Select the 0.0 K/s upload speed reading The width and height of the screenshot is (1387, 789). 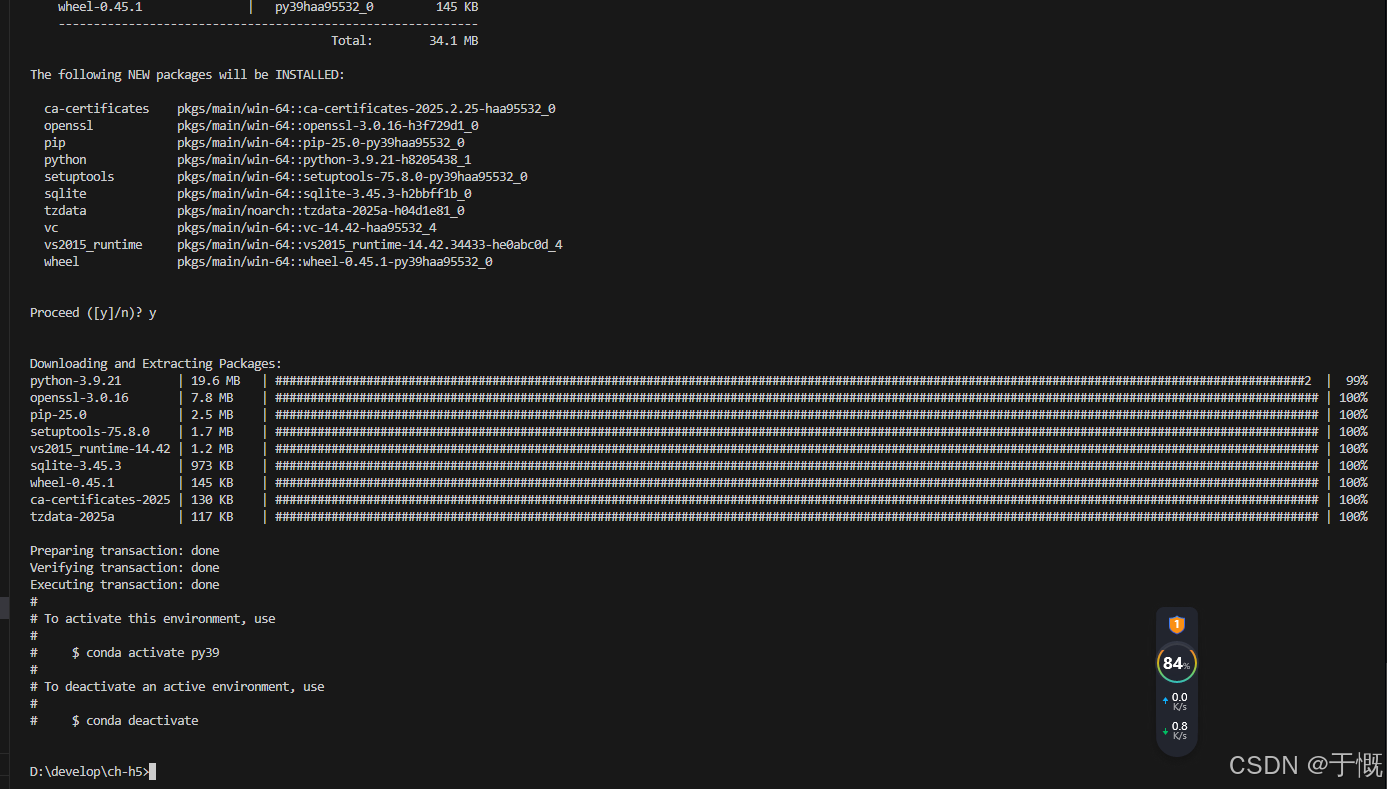point(1180,701)
